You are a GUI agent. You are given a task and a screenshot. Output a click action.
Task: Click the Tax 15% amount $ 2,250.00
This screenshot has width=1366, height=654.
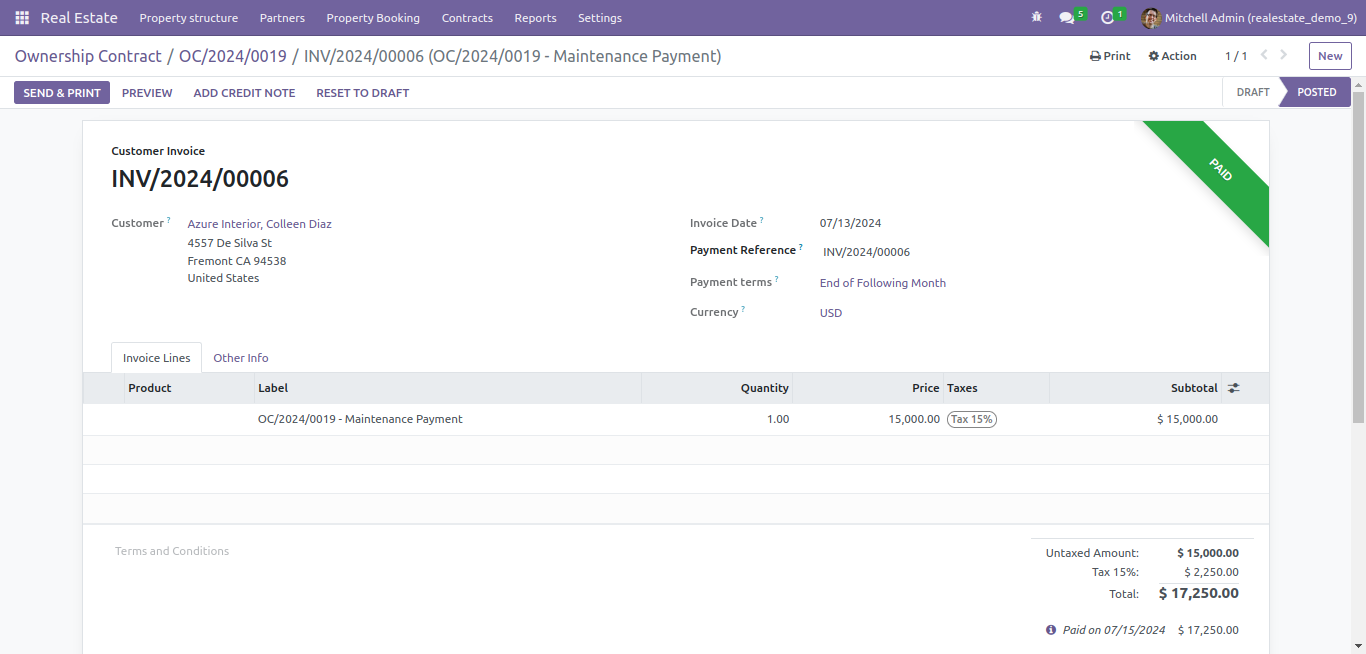pos(1211,572)
